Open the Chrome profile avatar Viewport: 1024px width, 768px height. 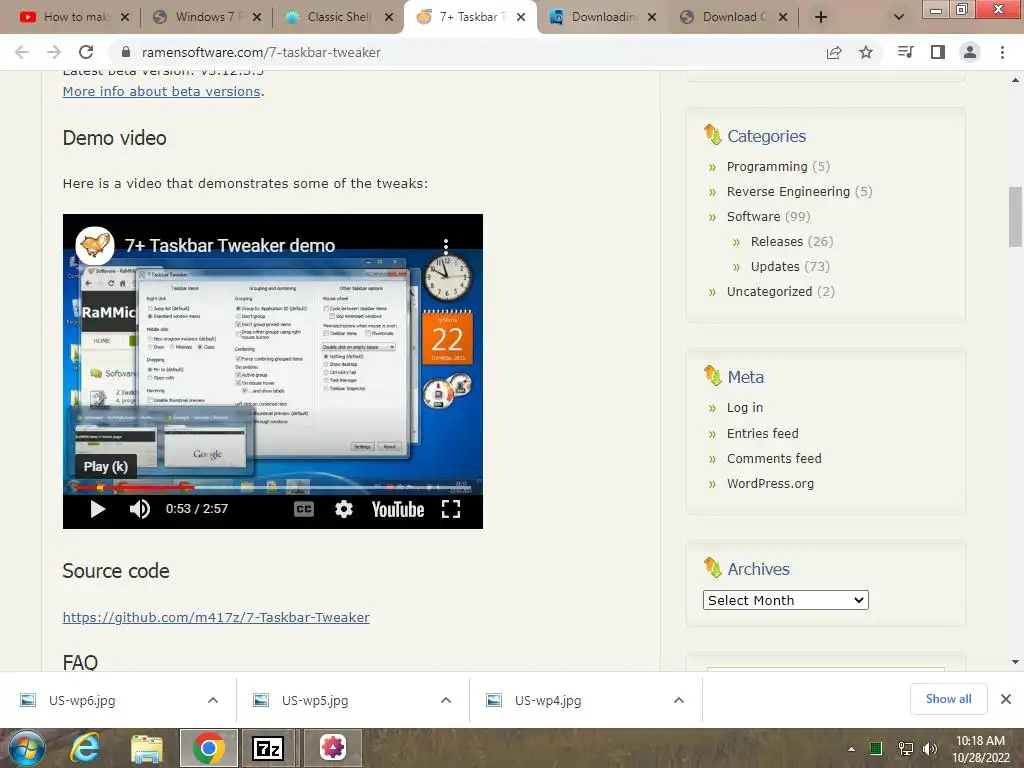pyautogui.click(x=970, y=52)
